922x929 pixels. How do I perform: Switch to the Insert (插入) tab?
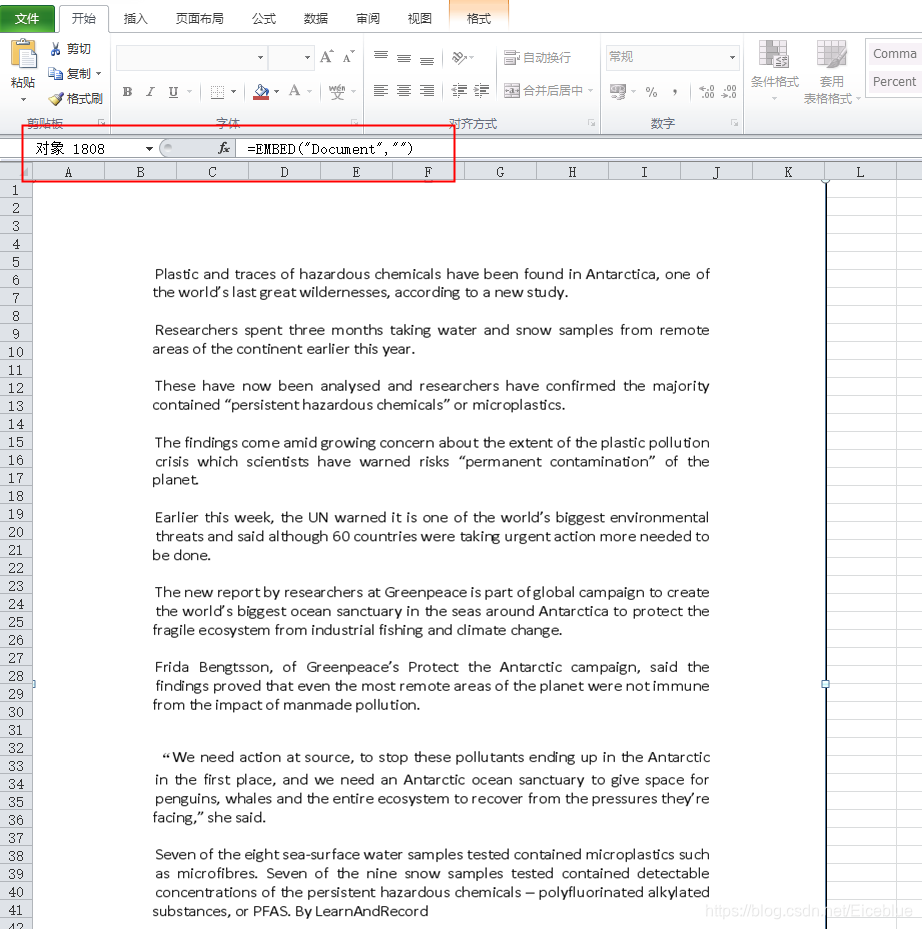tap(135, 18)
